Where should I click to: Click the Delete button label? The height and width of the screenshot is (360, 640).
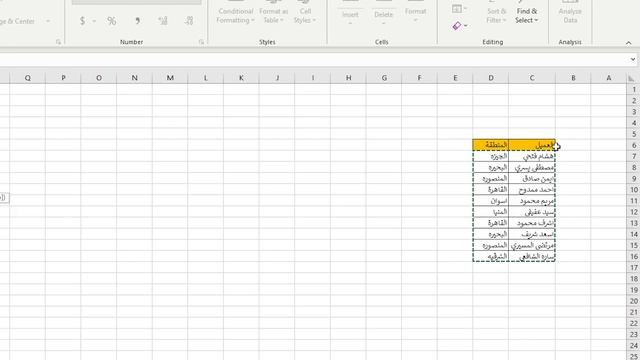pos(383,14)
